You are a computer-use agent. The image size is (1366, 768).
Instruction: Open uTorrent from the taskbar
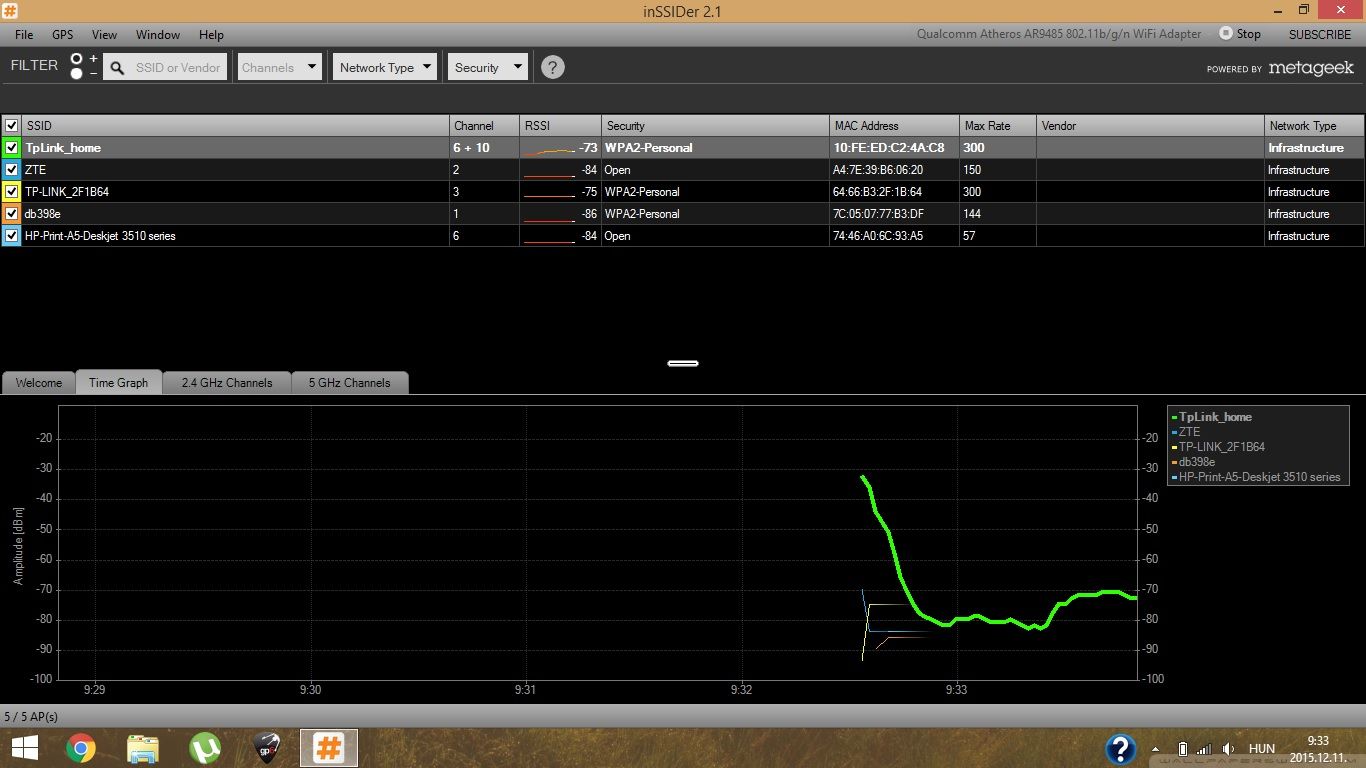[205, 748]
